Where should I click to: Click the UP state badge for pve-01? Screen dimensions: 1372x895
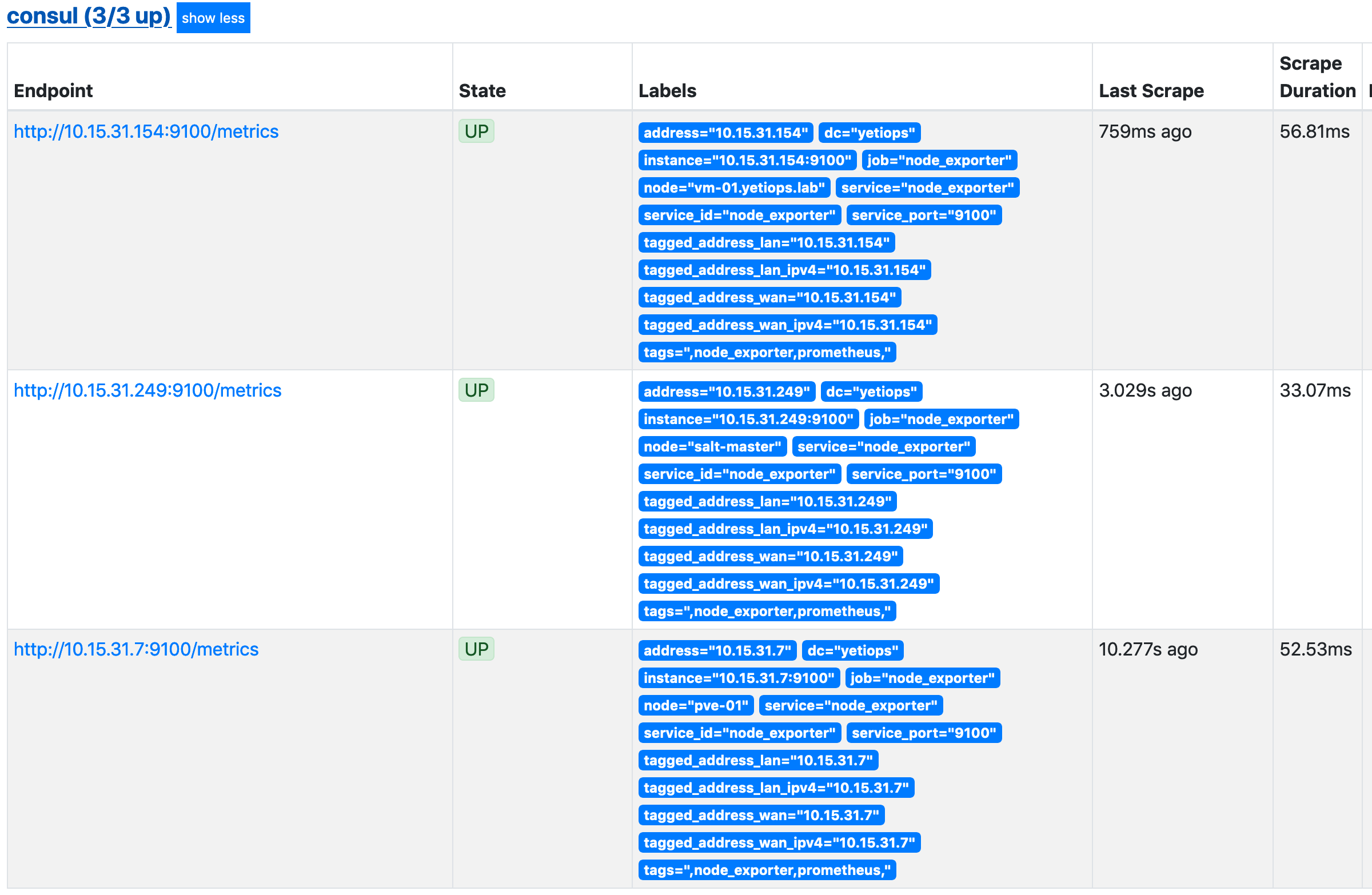476,648
